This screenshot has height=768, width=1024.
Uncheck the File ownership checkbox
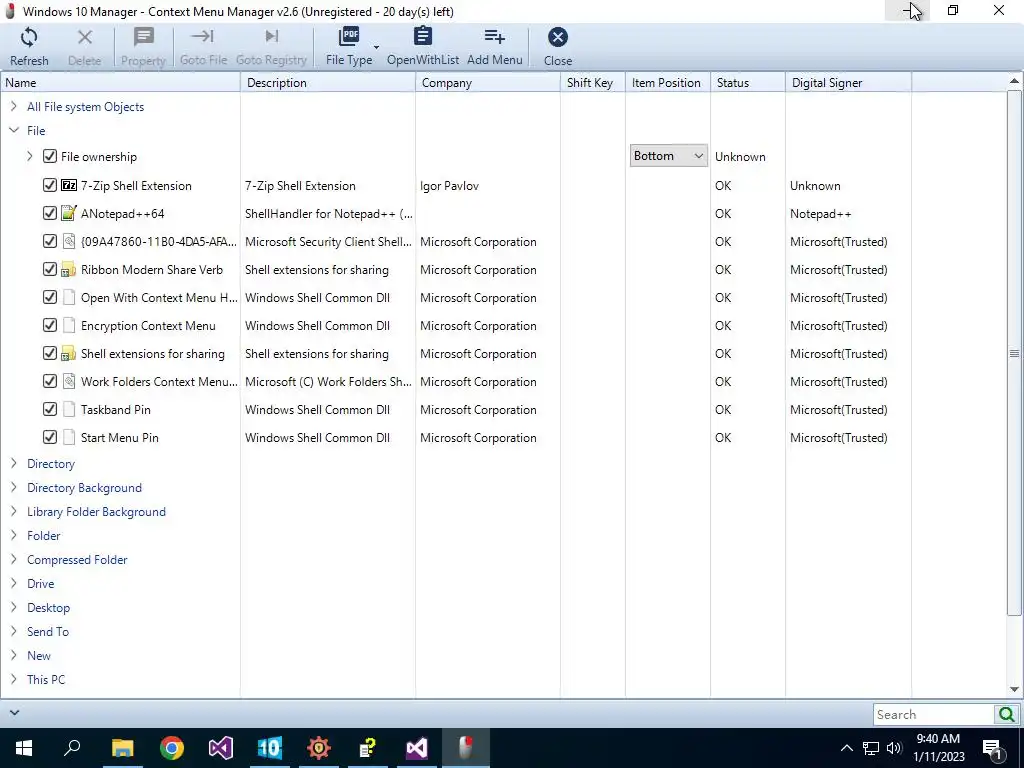50,156
